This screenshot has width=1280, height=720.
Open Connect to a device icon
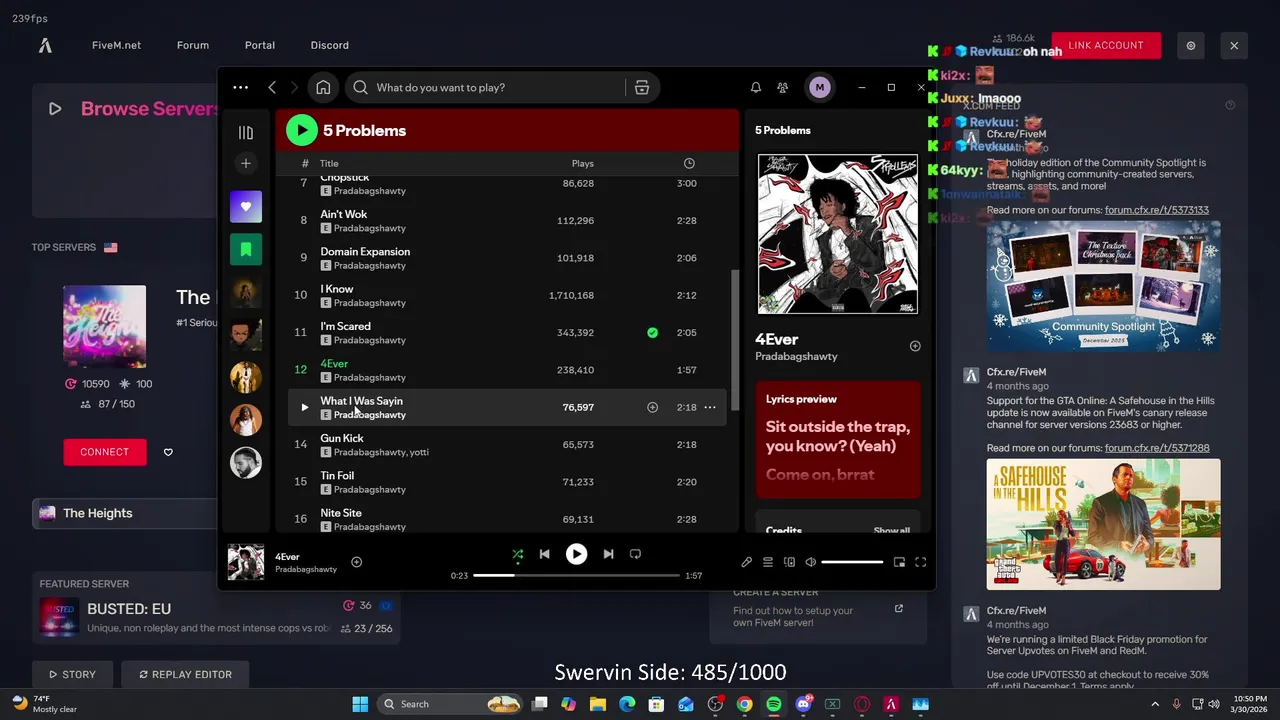789,562
